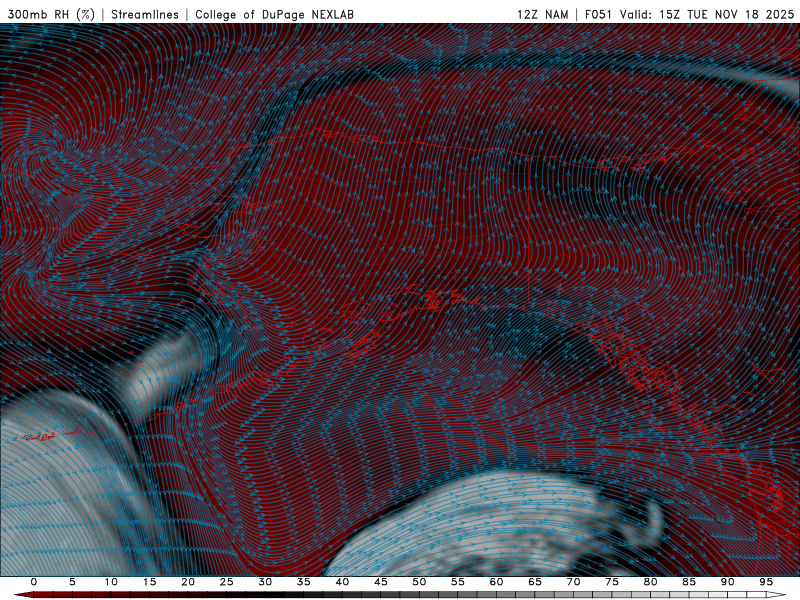
Task: Select the "12Z NAM" model run label
Action: tap(542, 14)
